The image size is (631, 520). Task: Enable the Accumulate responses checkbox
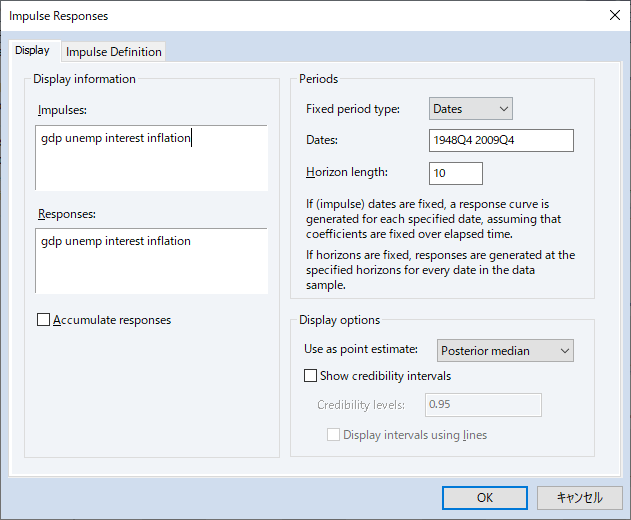[43, 320]
